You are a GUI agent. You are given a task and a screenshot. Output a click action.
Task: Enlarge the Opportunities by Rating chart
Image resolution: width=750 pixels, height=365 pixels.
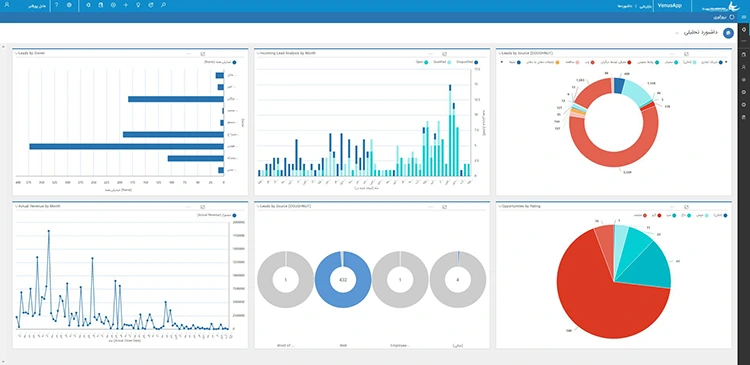[686, 207]
